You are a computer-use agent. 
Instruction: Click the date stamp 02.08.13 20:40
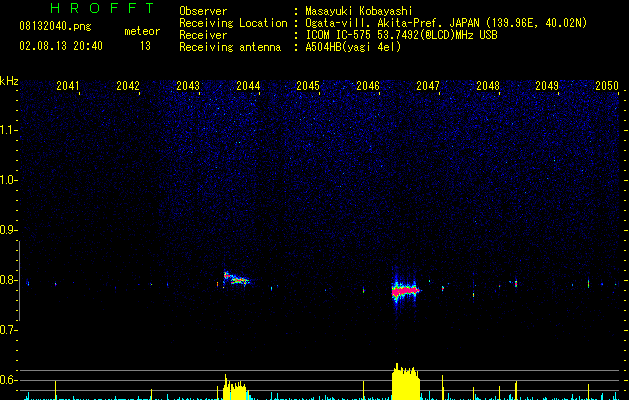61,46
